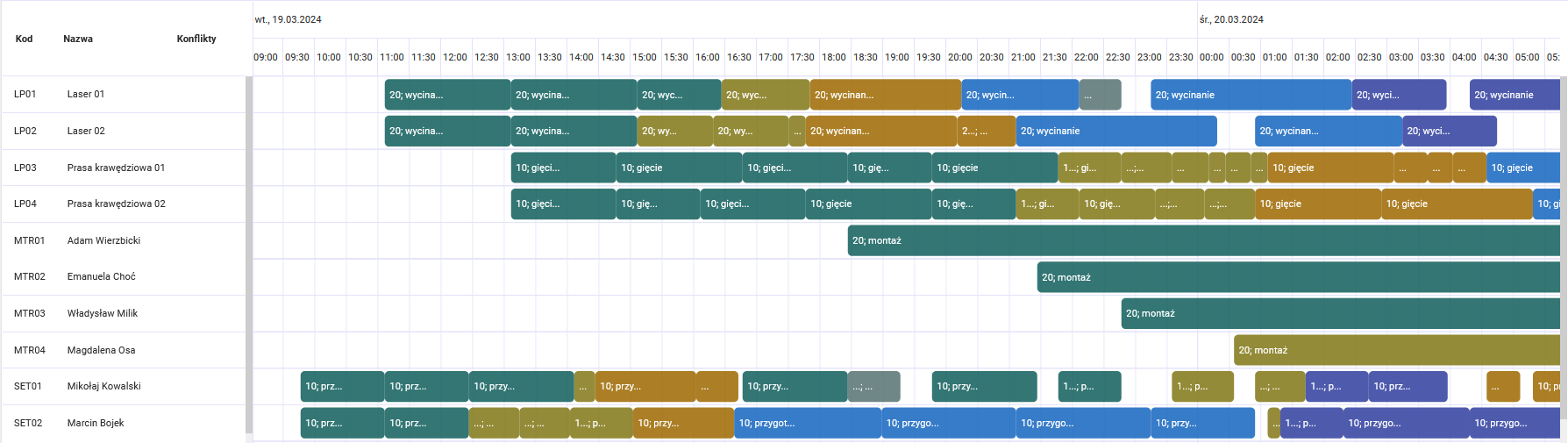Click the 20.03.2024 date header
Image resolution: width=1568 pixels, height=443 pixels.
click(1231, 19)
